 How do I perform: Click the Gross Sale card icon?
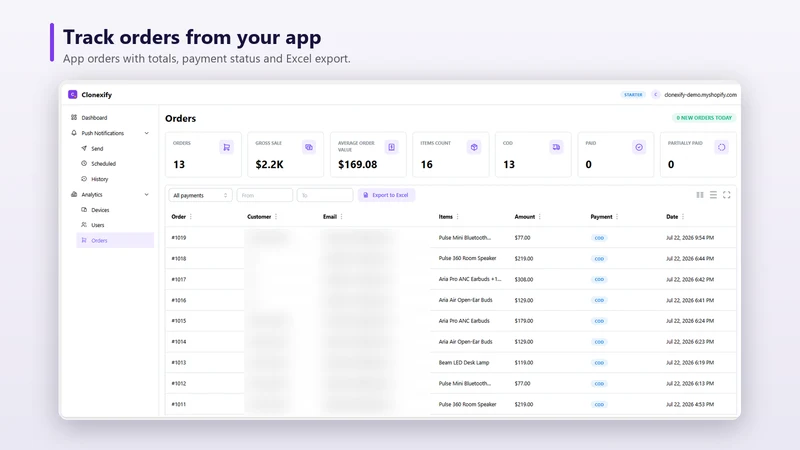pyautogui.click(x=309, y=147)
